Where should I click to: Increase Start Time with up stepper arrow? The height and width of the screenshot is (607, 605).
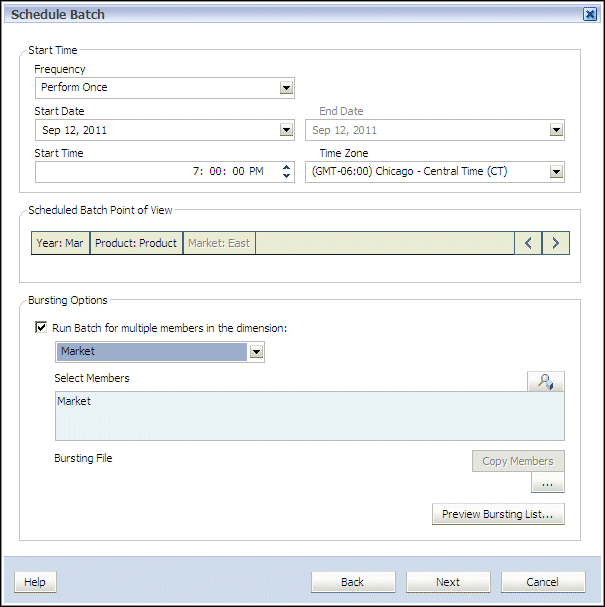pyautogui.click(x=287, y=167)
